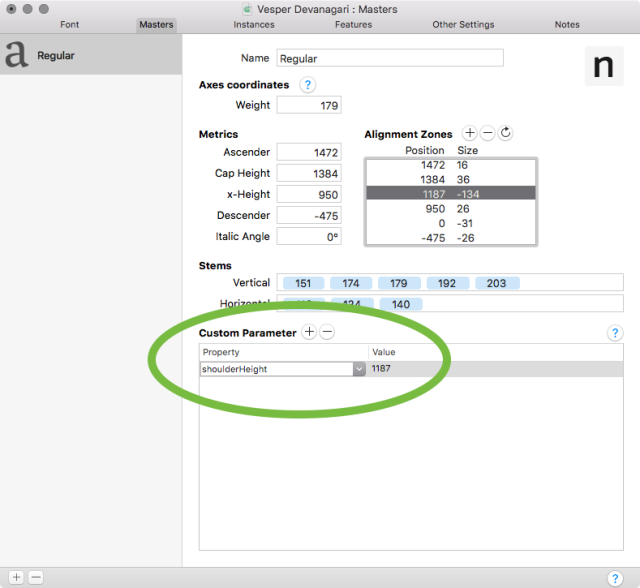Click the master glyph icon 'n' preview
This screenshot has height=588, width=640.
(603, 65)
